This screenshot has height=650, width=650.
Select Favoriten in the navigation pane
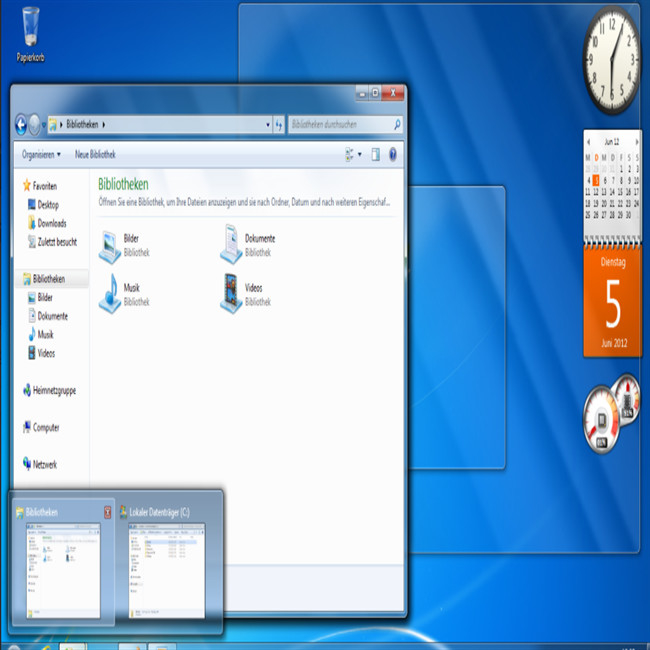pyautogui.click(x=40, y=186)
